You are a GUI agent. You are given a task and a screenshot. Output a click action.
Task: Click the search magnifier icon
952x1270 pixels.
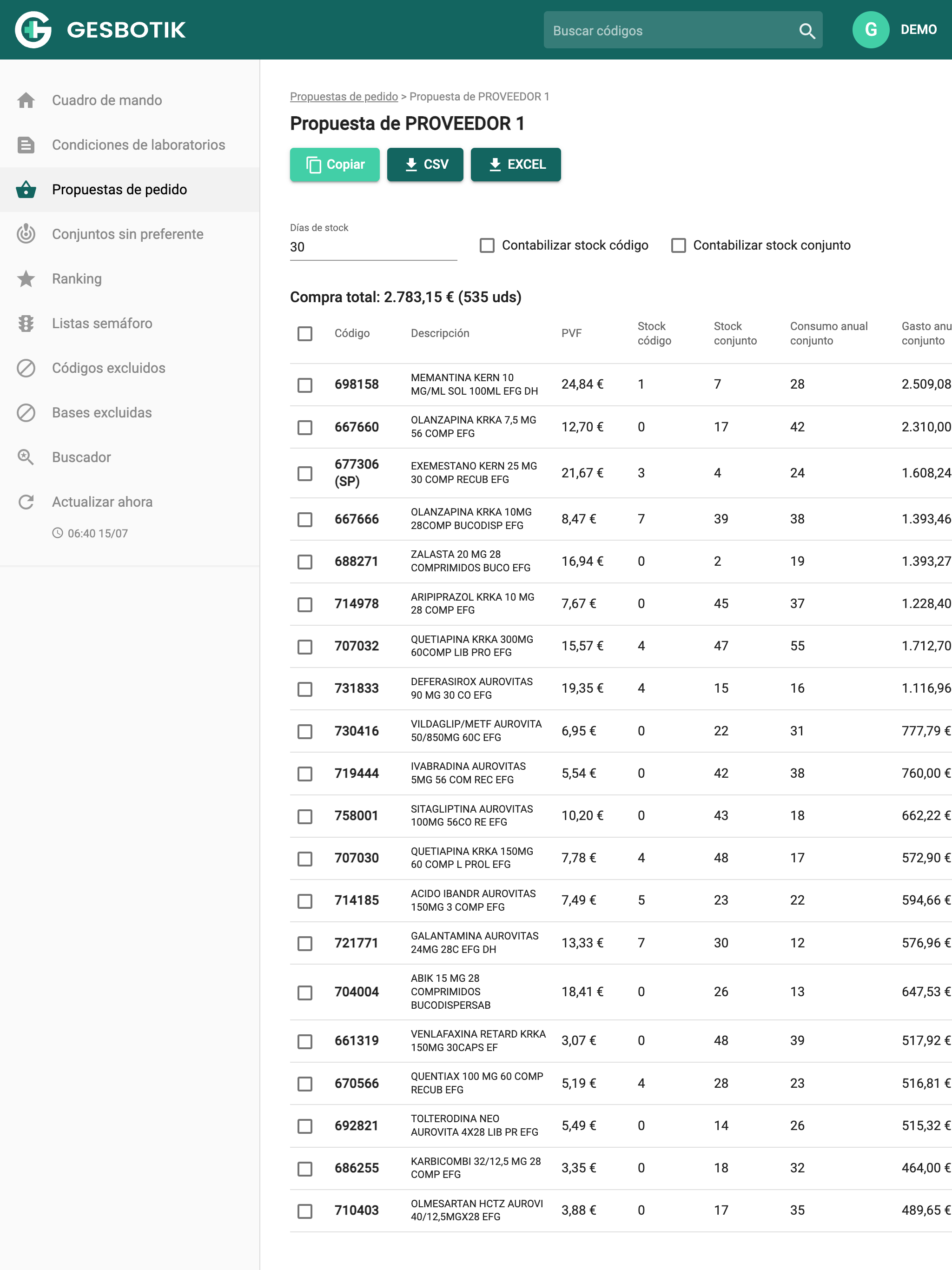click(807, 30)
